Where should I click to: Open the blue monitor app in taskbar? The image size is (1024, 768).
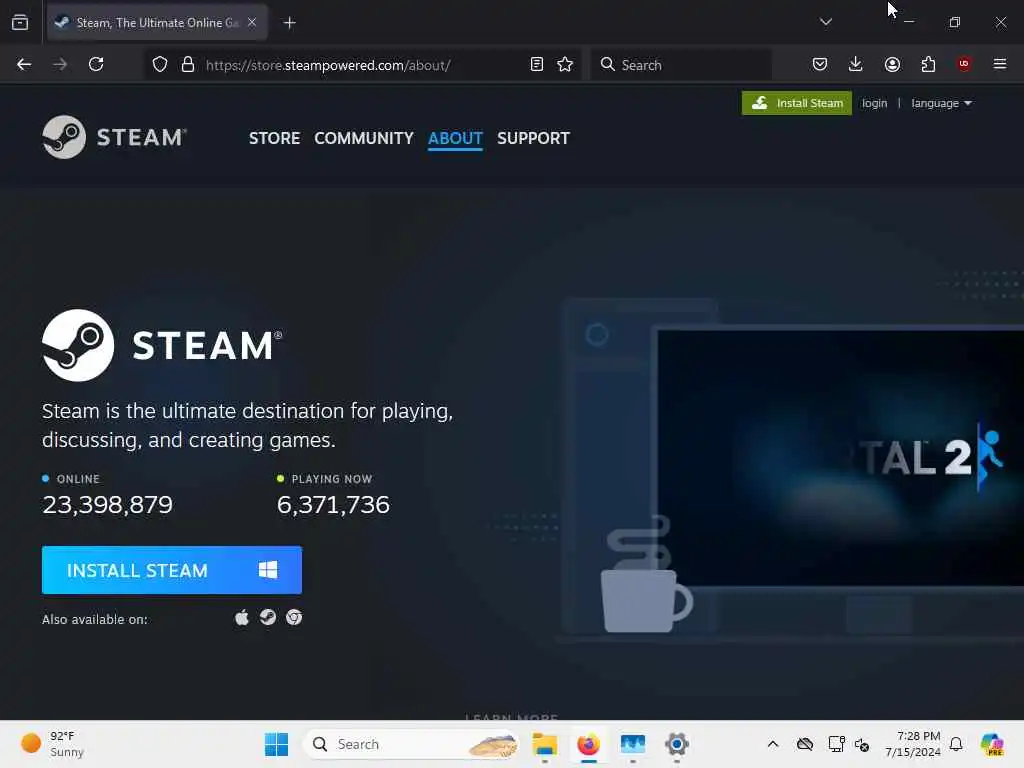click(633, 744)
